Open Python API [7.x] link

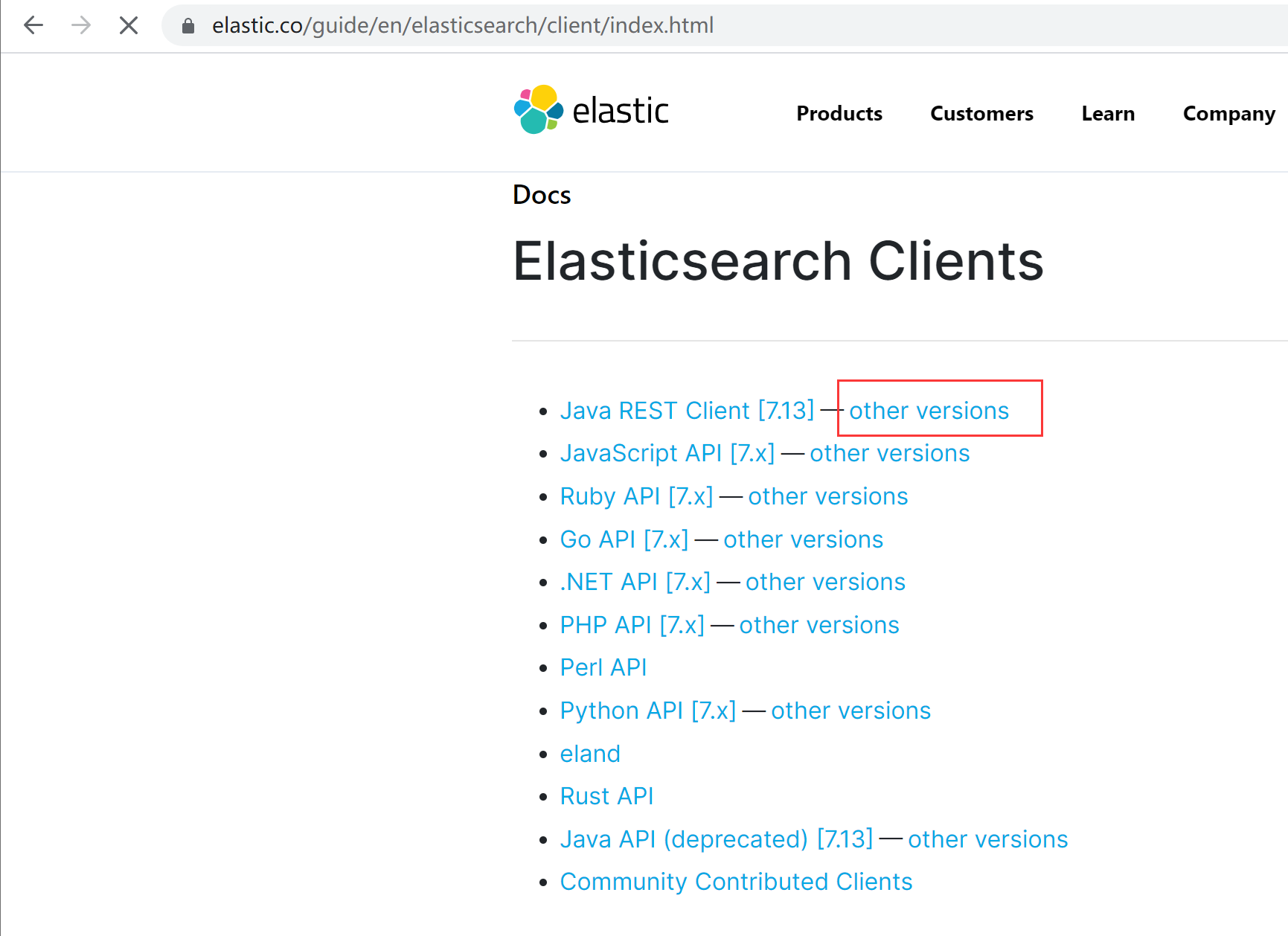click(648, 711)
